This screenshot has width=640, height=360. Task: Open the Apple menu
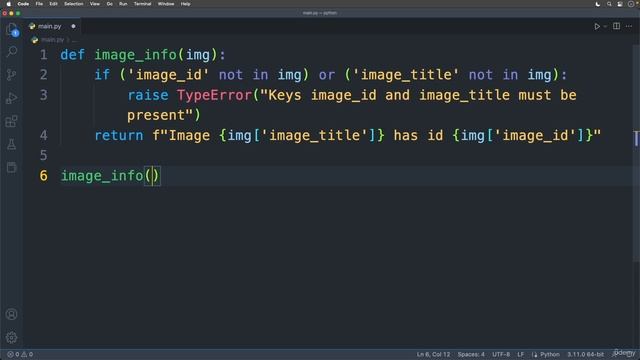(9, 4)
